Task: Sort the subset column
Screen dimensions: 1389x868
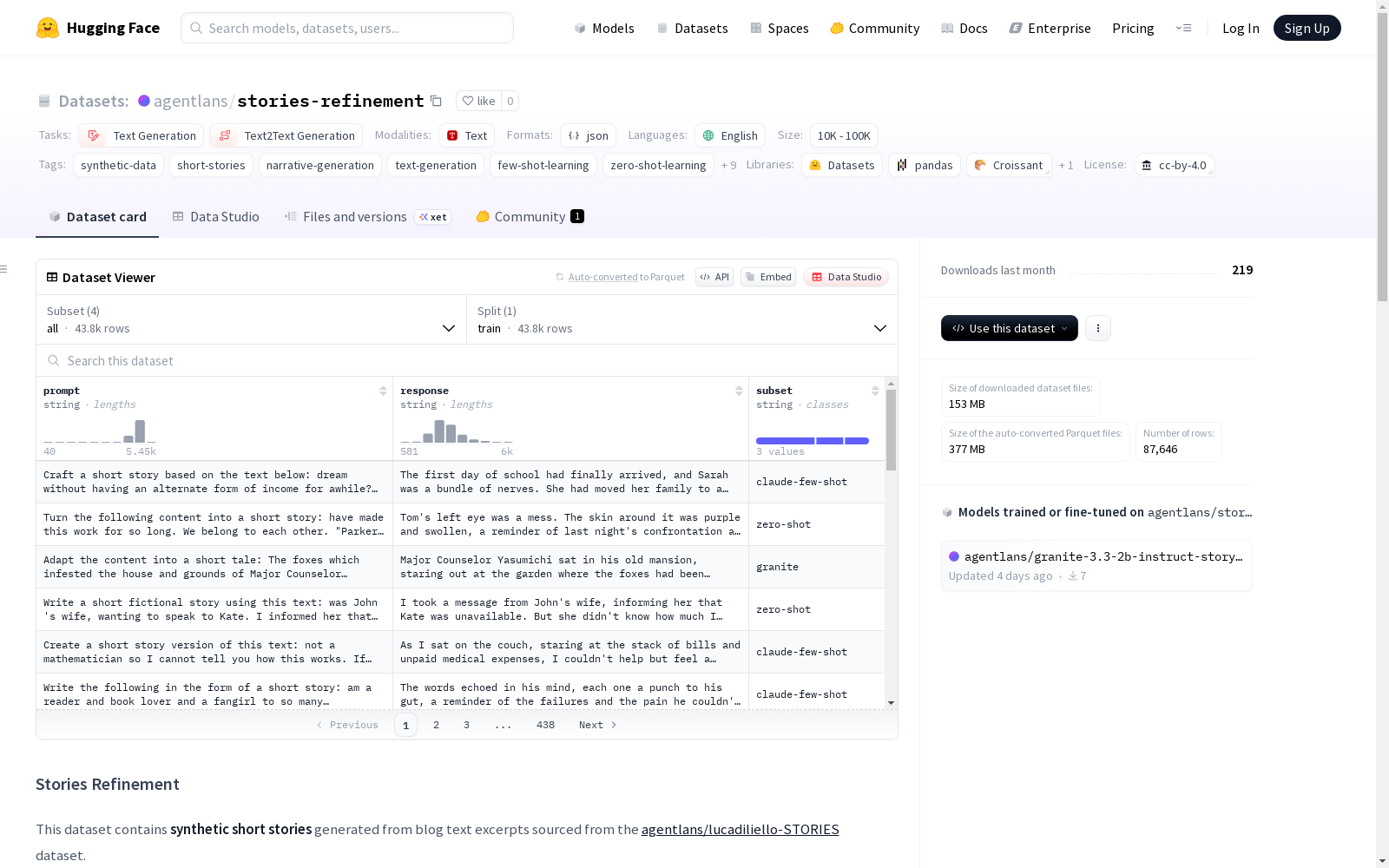Action: click(875, 391)
